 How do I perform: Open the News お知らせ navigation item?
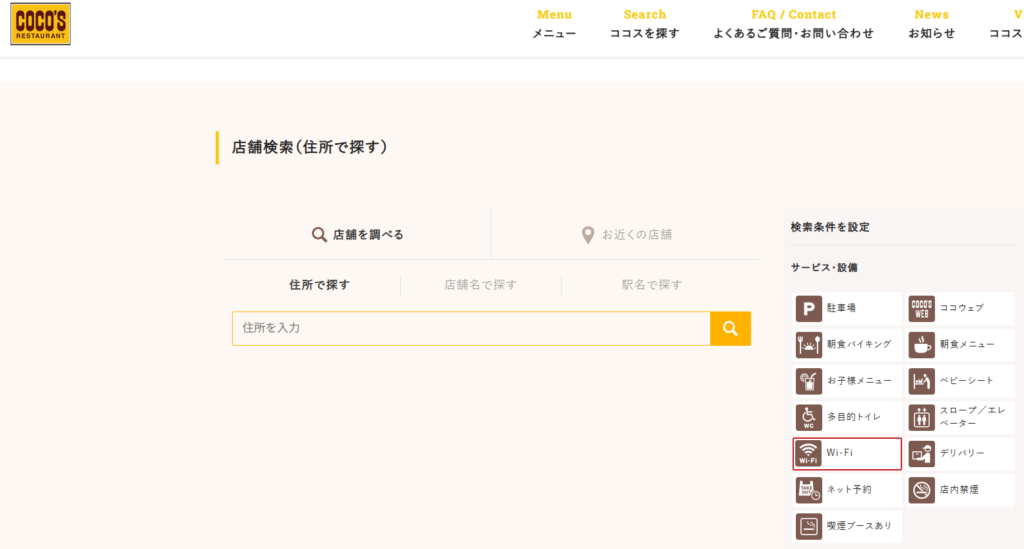931,24
